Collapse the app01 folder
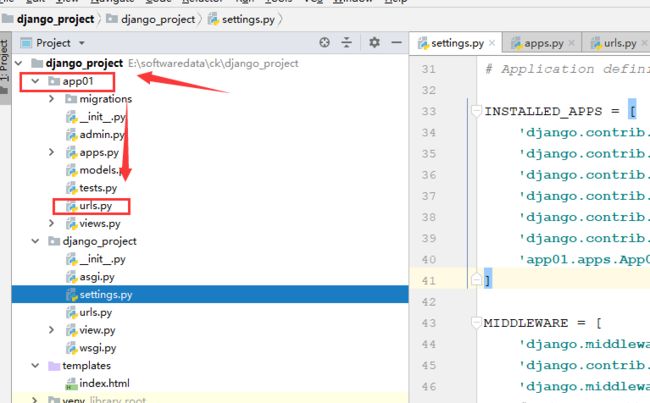 point(35,81)
